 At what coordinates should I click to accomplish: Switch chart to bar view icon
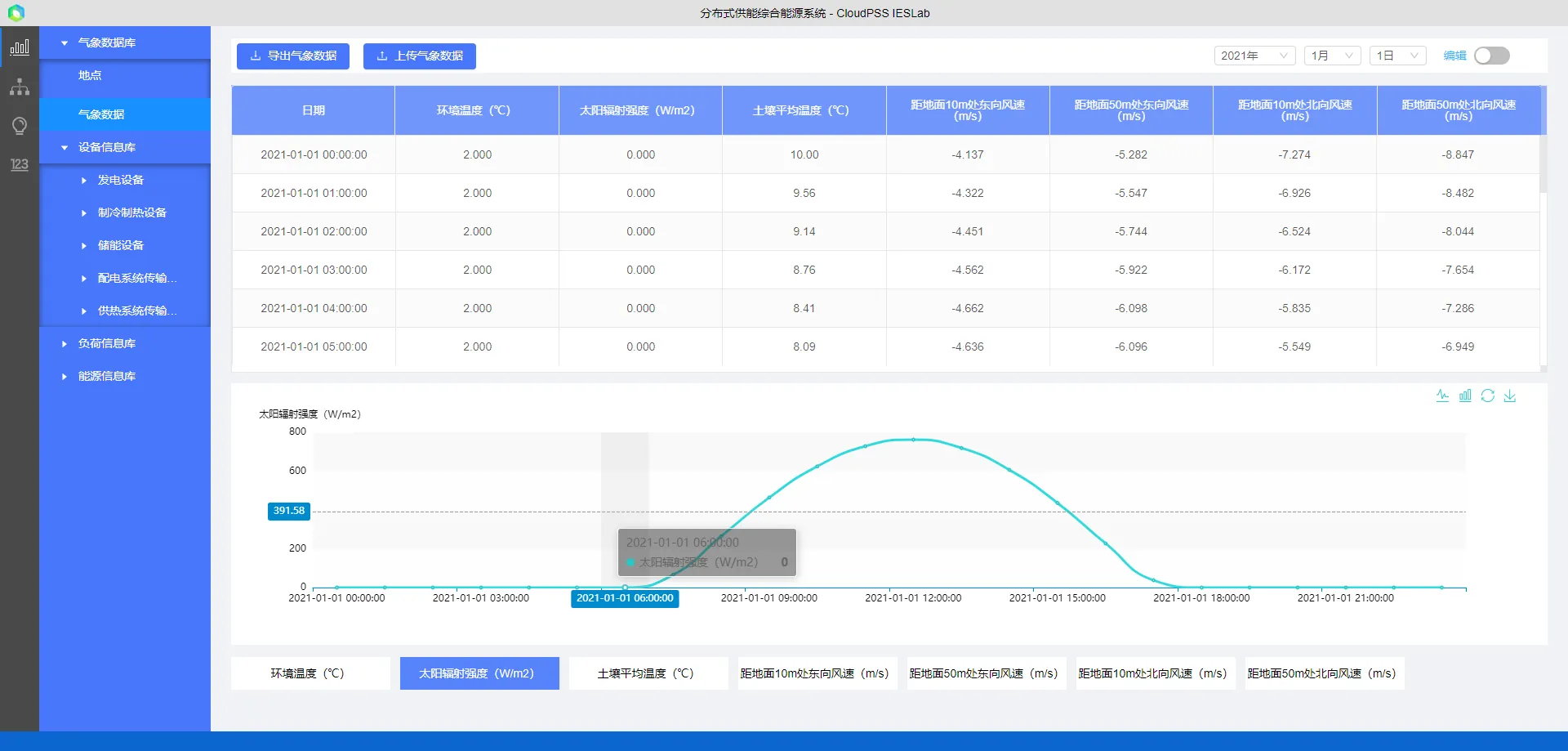point(1465,396)
